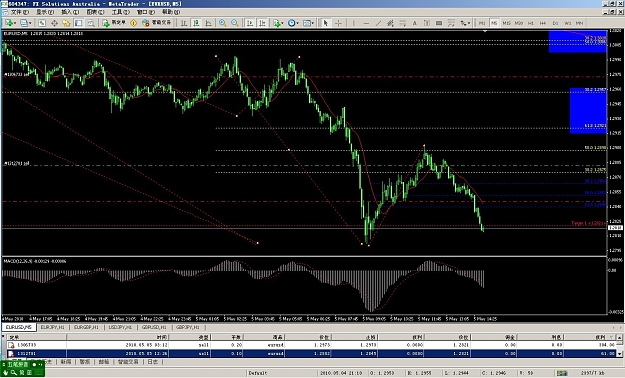This screenshot has height=378, width=625.
Task: Select the Fibonacci Expansion line tool
Action: coord(451,23)
